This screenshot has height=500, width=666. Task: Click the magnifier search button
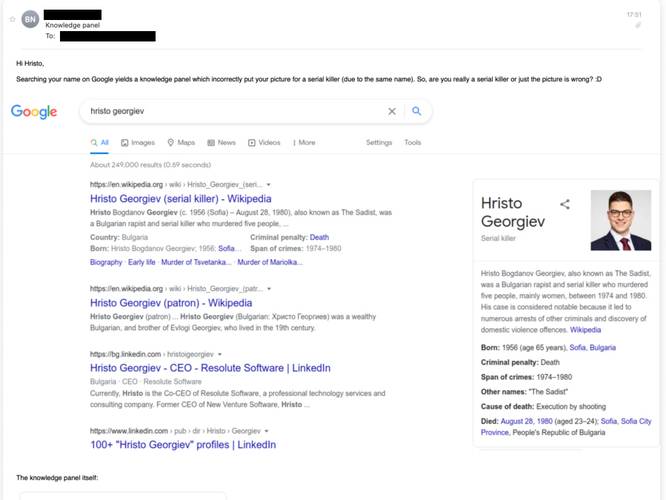[x=417, y=111]
